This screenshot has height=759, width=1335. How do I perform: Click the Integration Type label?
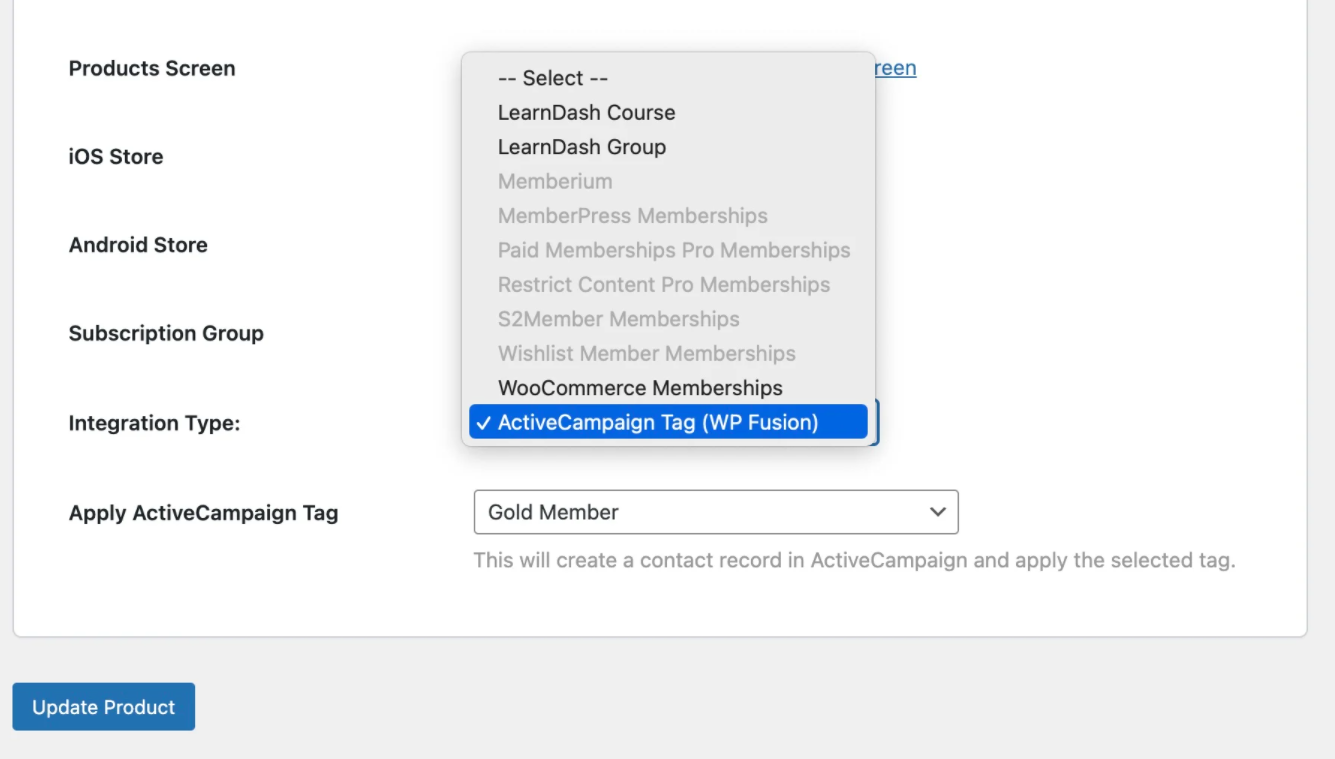tap(154, 423)
